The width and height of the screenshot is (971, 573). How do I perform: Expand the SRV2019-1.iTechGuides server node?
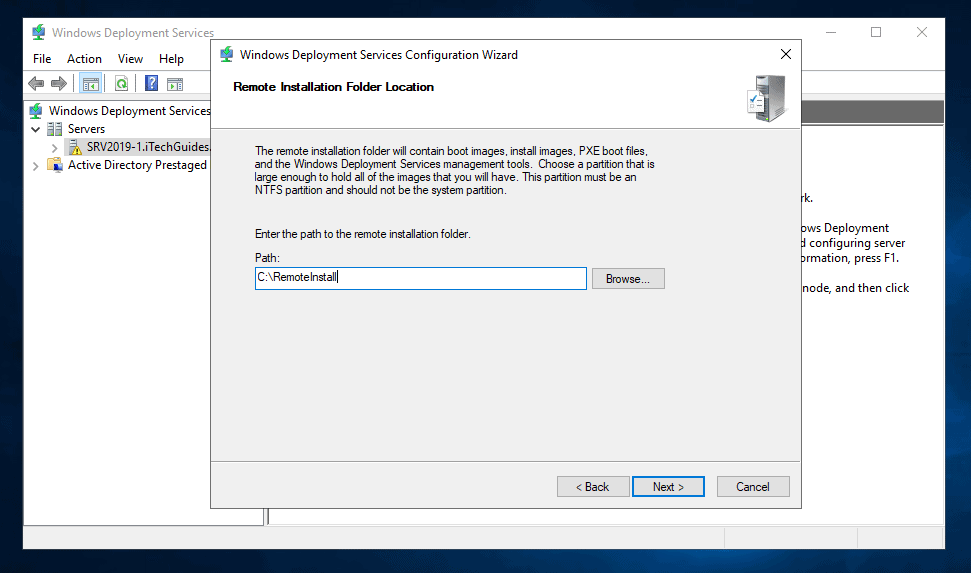(x=55, y=147)
